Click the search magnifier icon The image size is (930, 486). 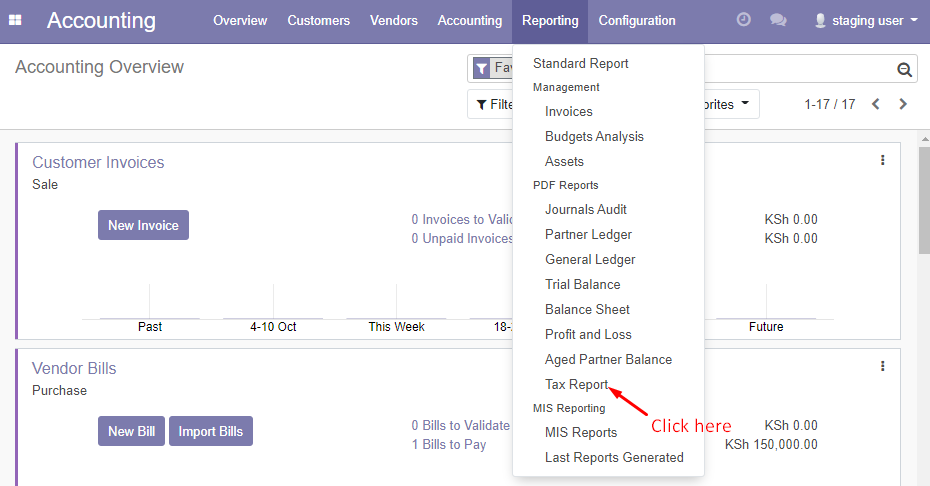[x=904, y=69]
